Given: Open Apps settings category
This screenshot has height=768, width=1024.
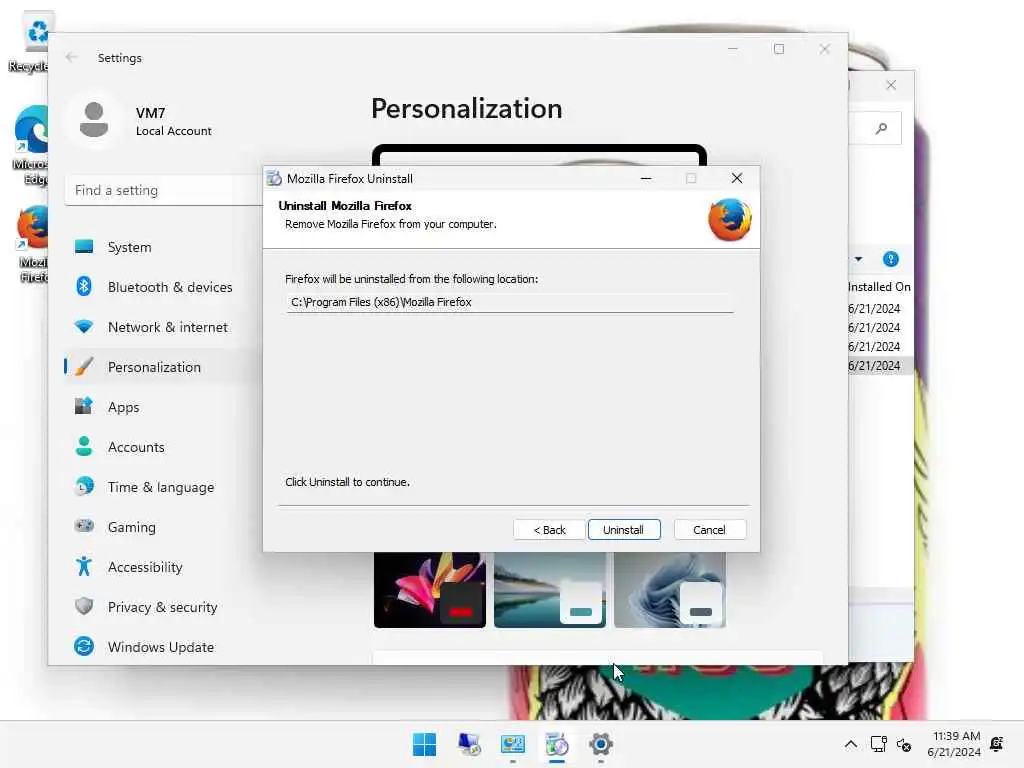Looking at the screenshot, I should click(163, 407).
